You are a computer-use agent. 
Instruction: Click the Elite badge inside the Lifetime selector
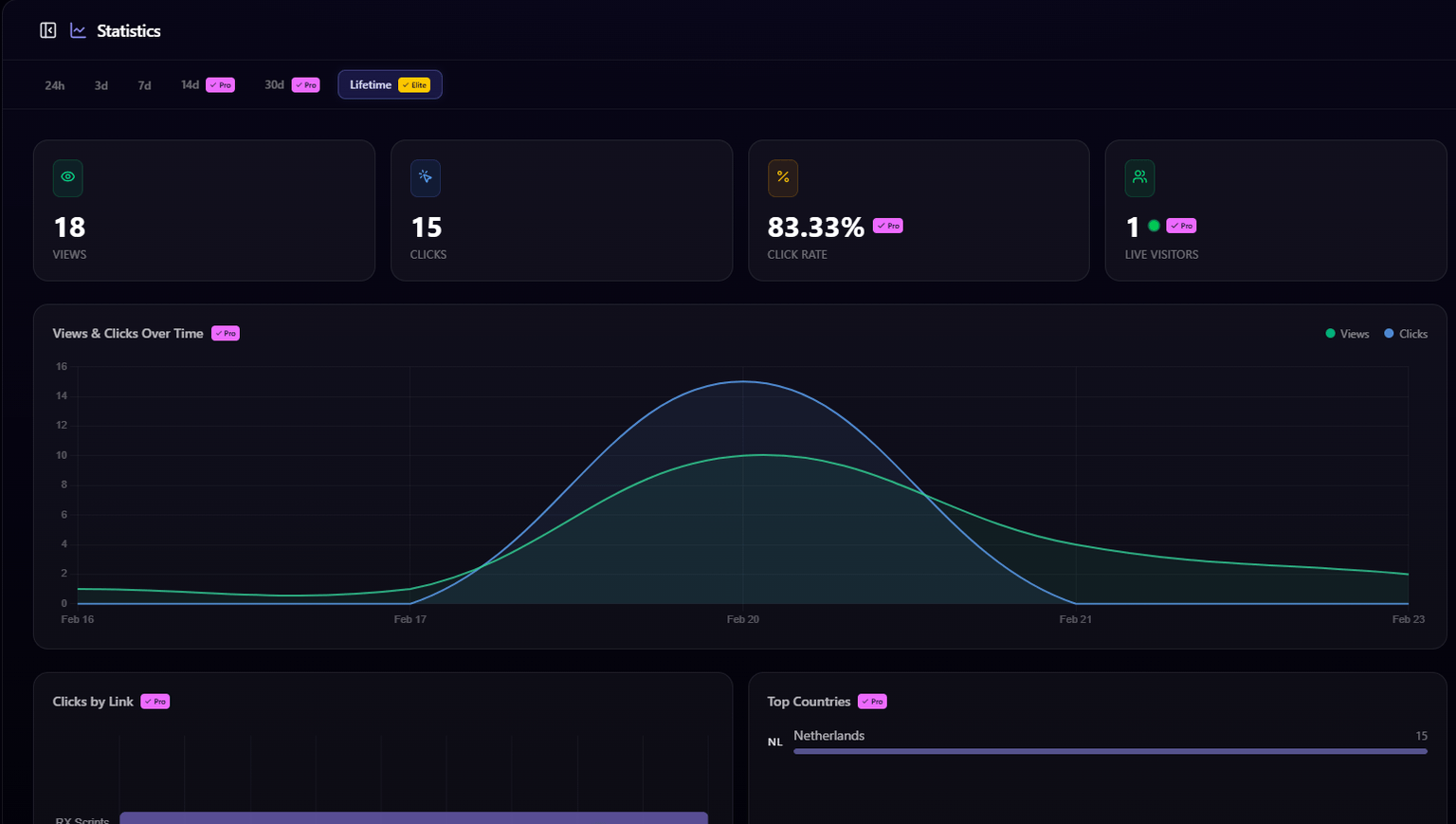(x=415, y=84)
